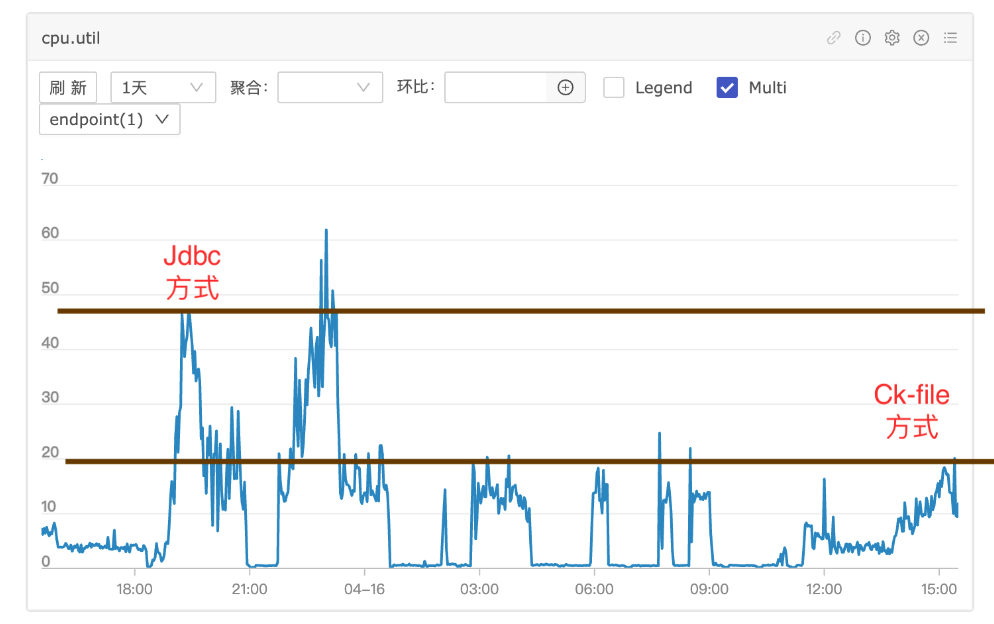Image resolution: width=994 pixels, height=624 pixels.
Task: Click the 20 y-axis value
Action: (49, 453)
